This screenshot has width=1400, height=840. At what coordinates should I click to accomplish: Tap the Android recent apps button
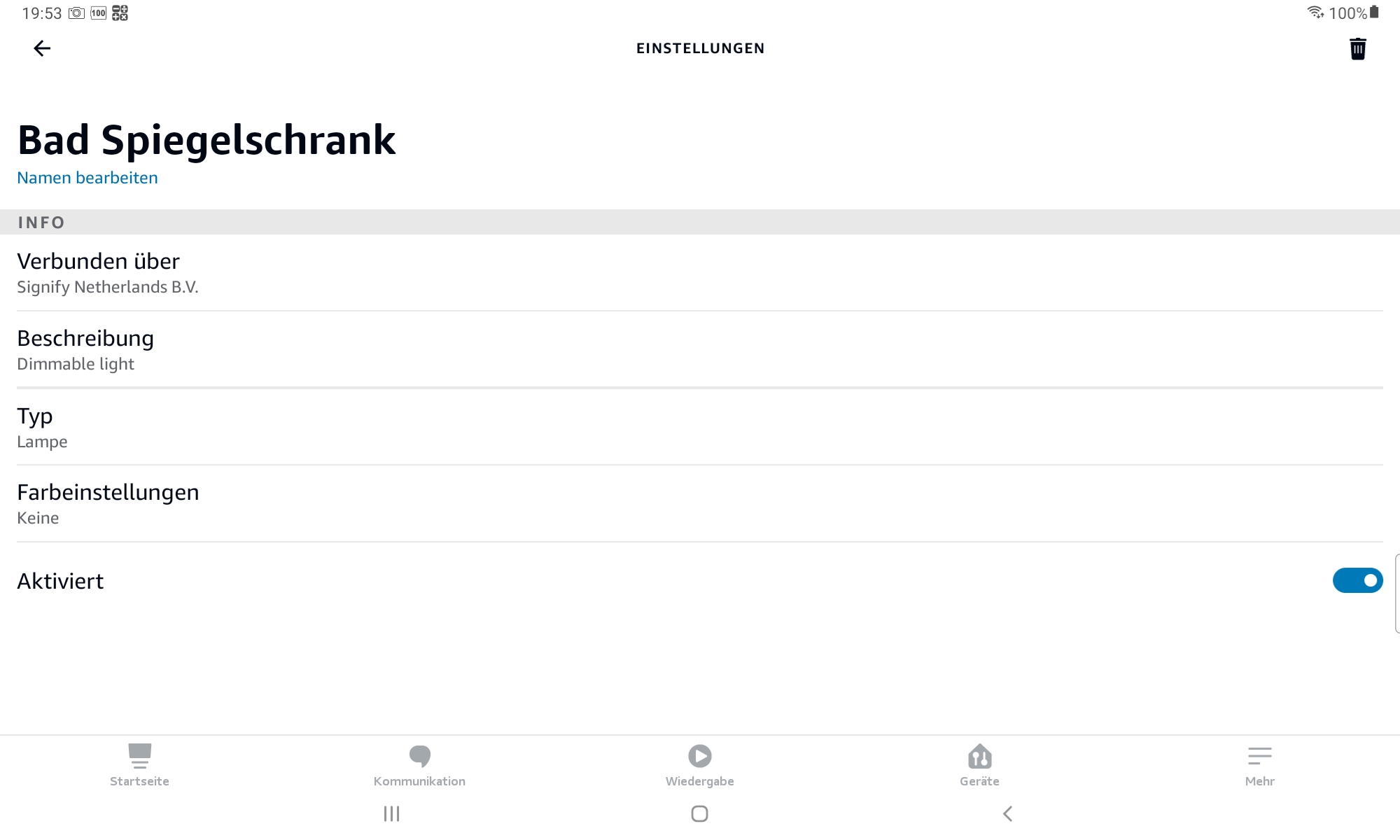click(x=391, y=813)
